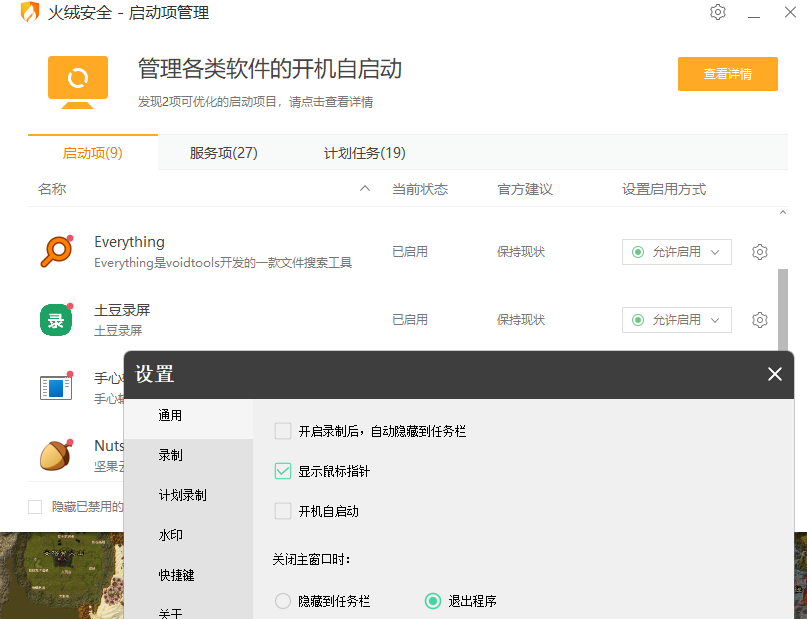Click the 手心 input method app icon
The image size is (807, 619).
point(56,387)
